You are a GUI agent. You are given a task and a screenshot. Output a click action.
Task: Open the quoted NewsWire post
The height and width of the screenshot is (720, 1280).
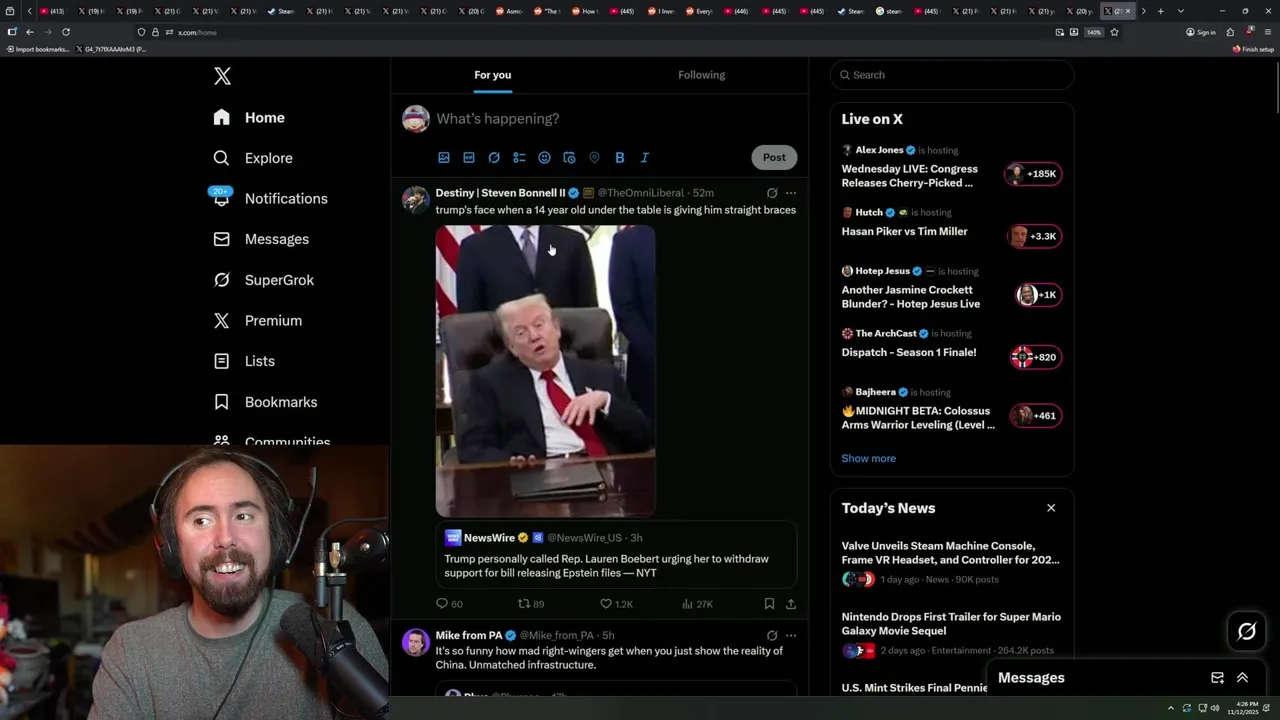click(616, 554)
